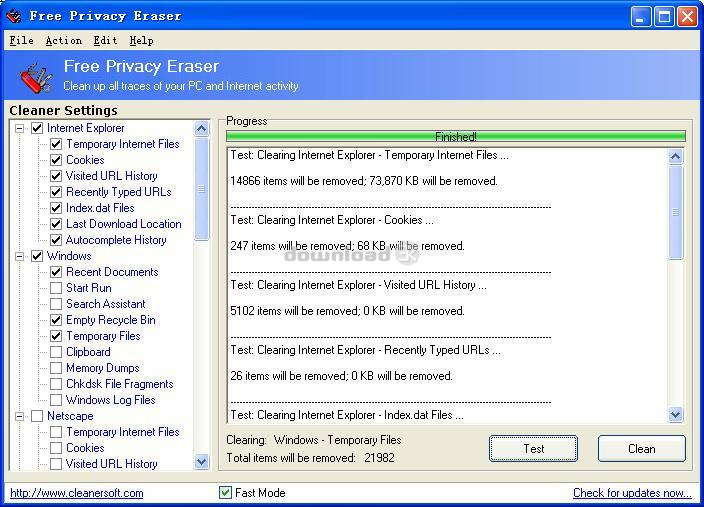Open the Help menu
Image resolution: width=704 pixels, height=507 pixels.
(141, 41)
